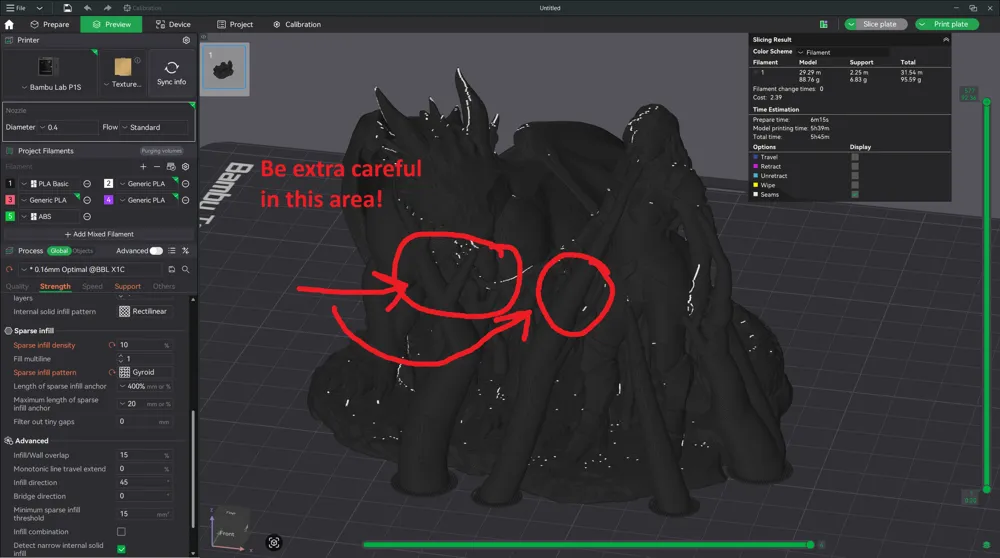Screen dimensions: 1000x558
Task: Click the vertical layer slider top handle
Action: 987,101
